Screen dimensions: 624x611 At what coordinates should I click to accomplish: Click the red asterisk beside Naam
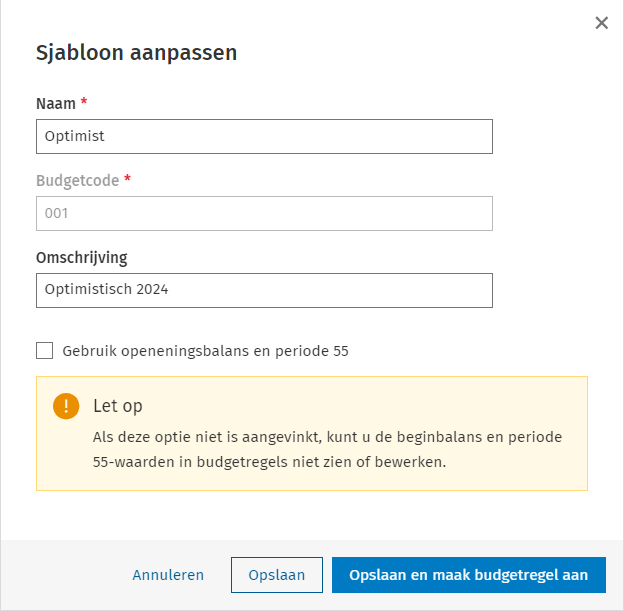(84, 103)
